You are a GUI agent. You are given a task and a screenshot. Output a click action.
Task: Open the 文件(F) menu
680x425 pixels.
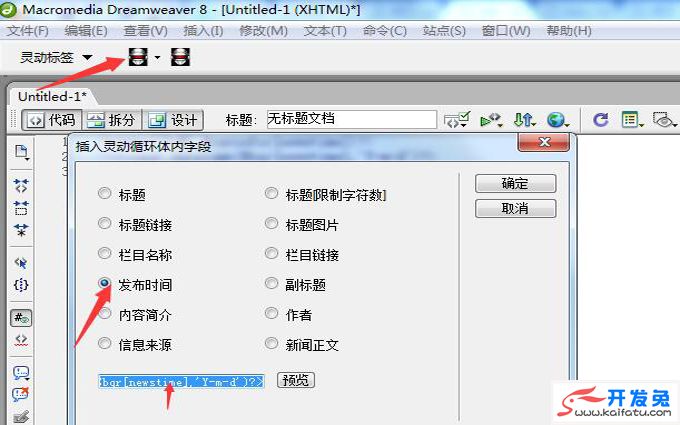point(28,31)
